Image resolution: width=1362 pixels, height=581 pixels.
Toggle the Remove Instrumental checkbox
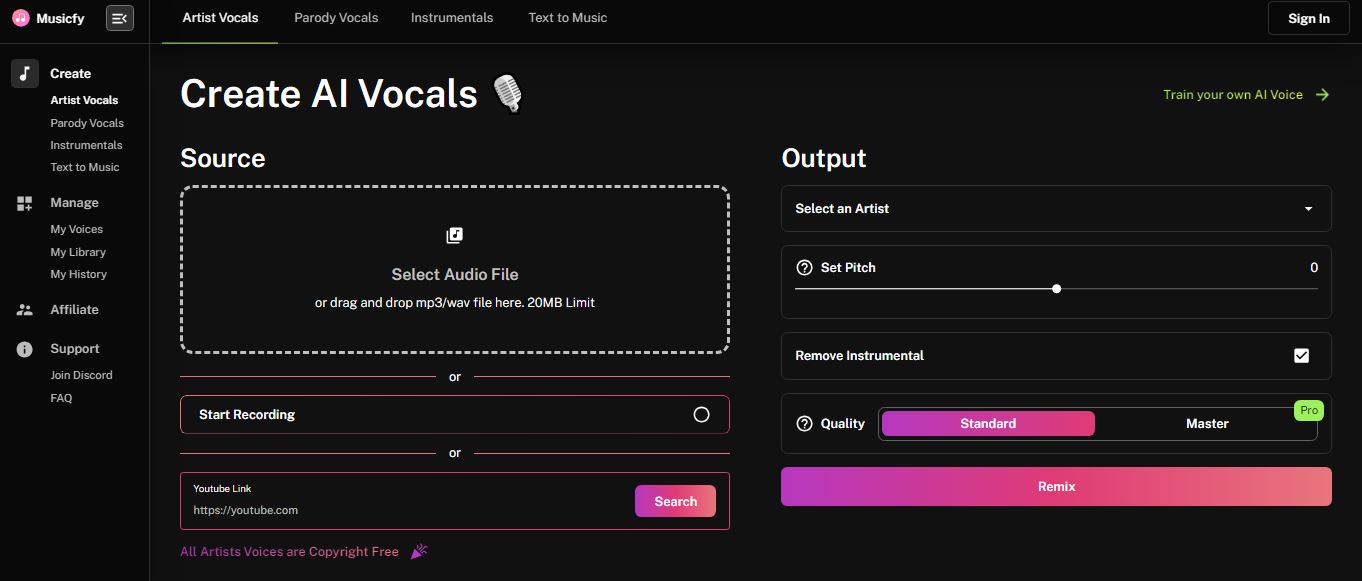pyautogui.click(x=1301, y=356)
